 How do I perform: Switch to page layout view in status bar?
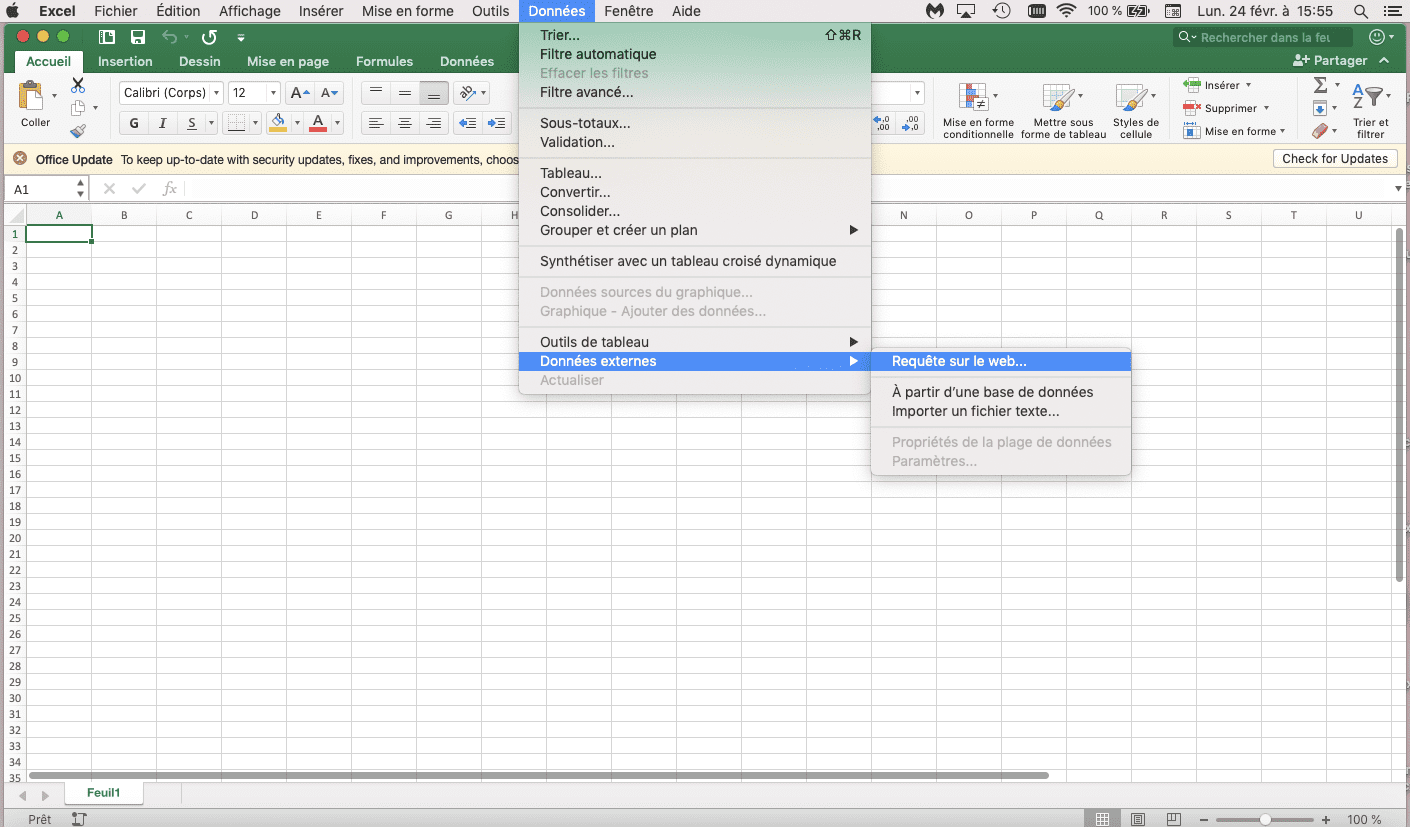point(1138,819)
